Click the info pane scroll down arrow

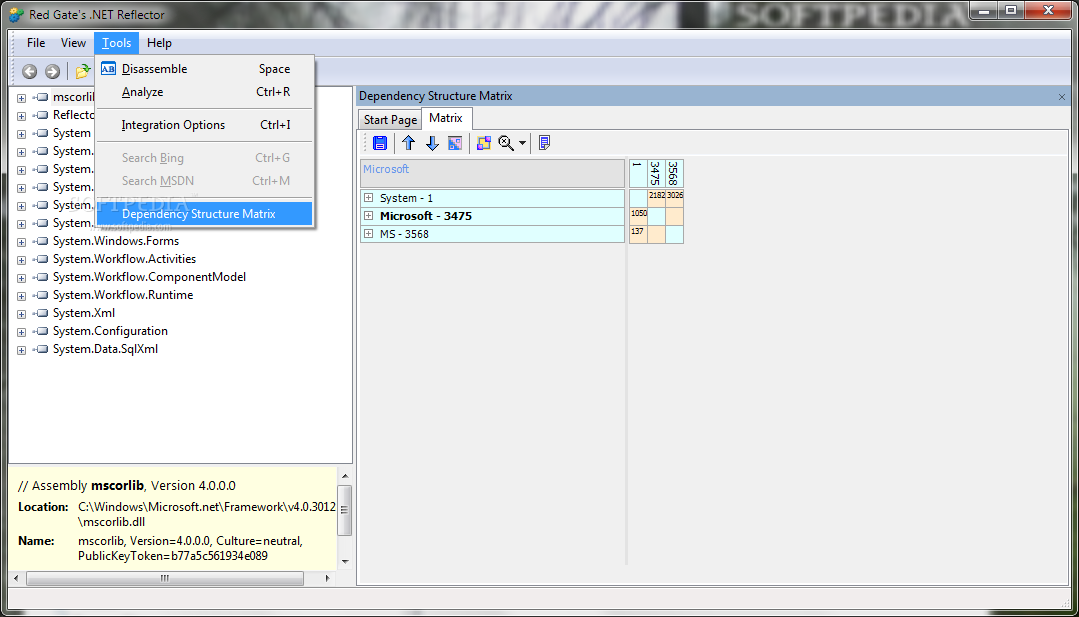[x=345, y=561]
